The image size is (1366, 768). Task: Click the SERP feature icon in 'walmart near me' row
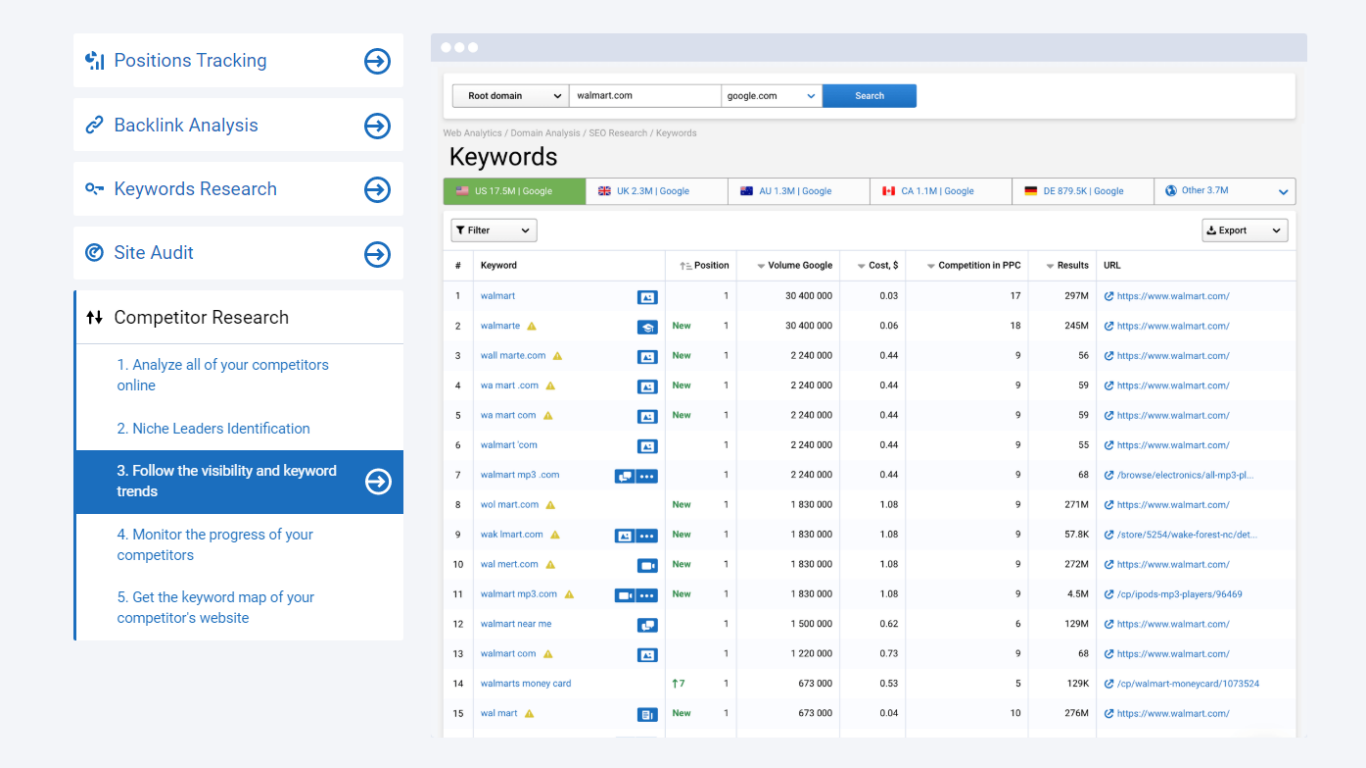[647, 625]
